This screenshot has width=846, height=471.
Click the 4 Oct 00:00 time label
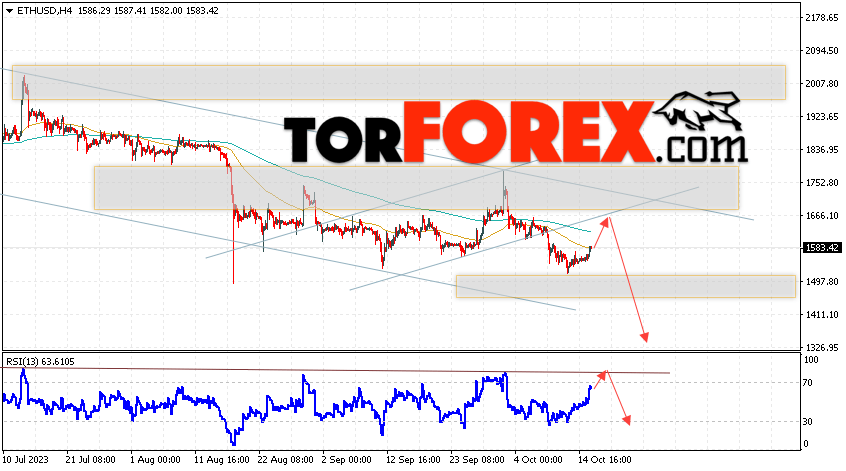pyautogui.click(x=538, y=460)
